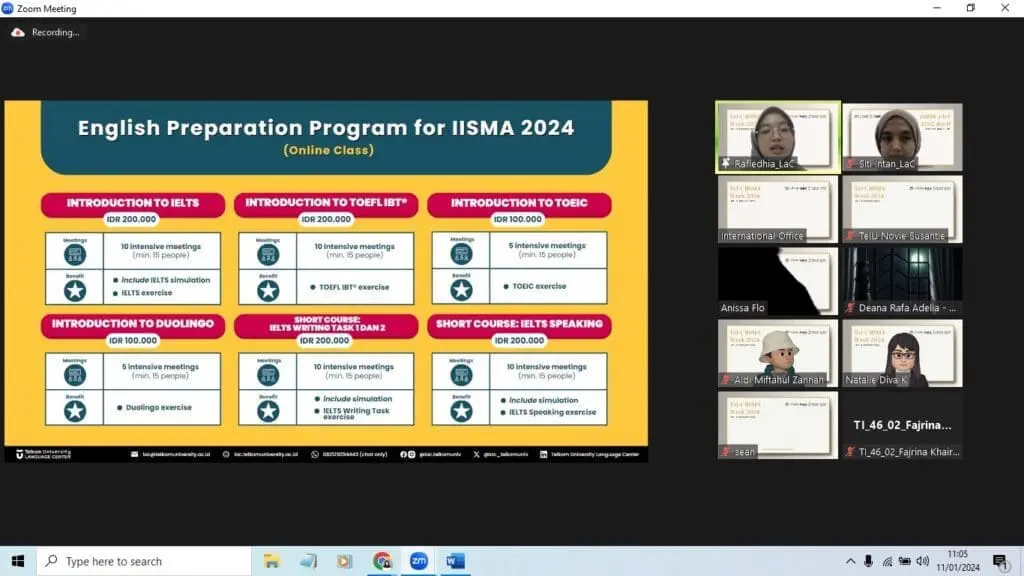Click the microphone icon in the system tray
The image size is (1024, 576).
(868, 561)
